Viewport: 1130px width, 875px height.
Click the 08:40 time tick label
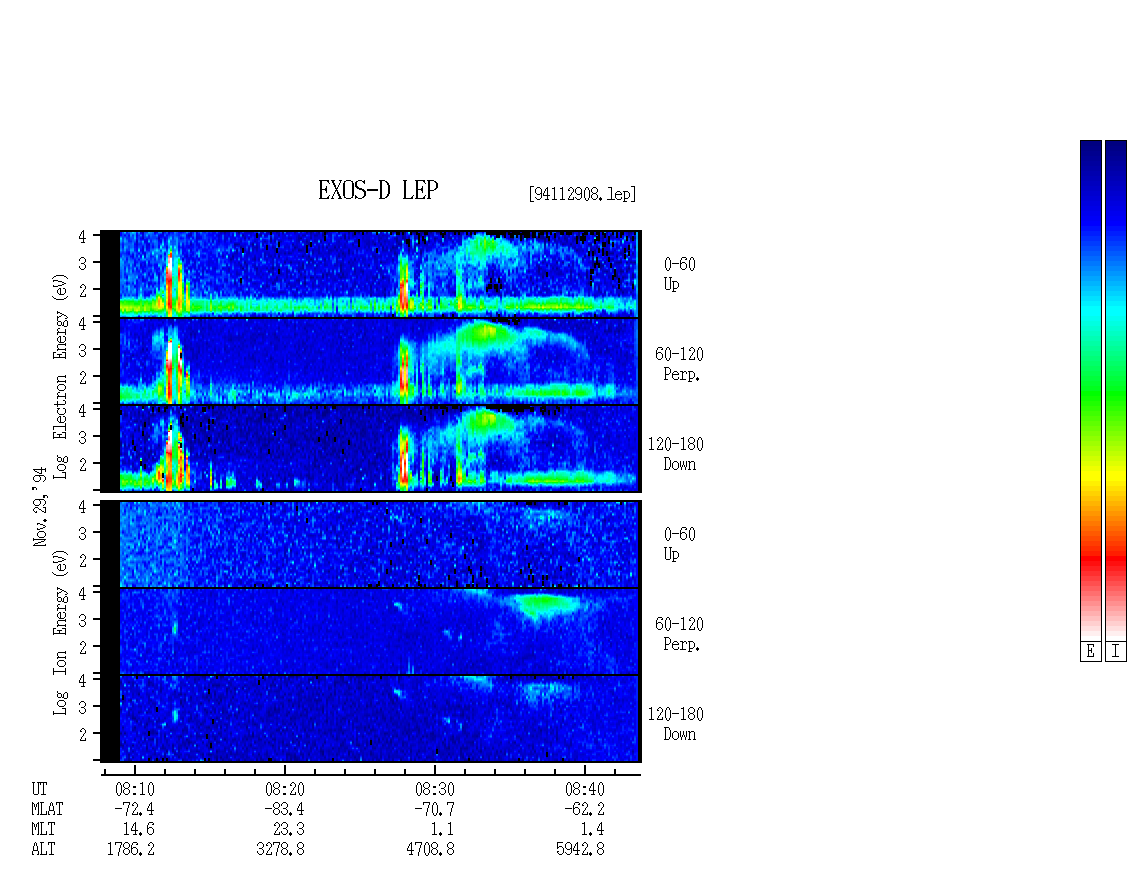click(x=584, y=789)
